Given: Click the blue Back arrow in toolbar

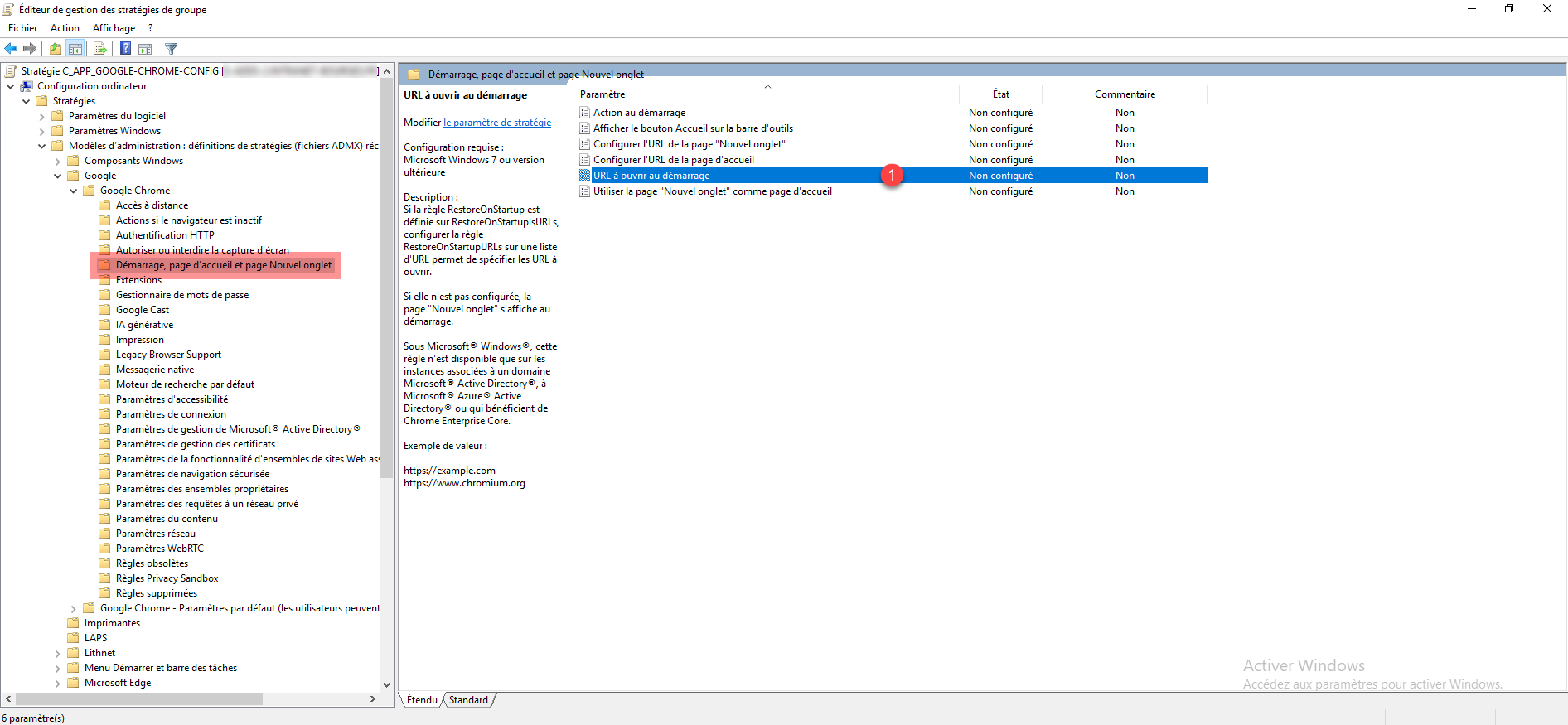Looking at the screenshot, I should 11,49.
